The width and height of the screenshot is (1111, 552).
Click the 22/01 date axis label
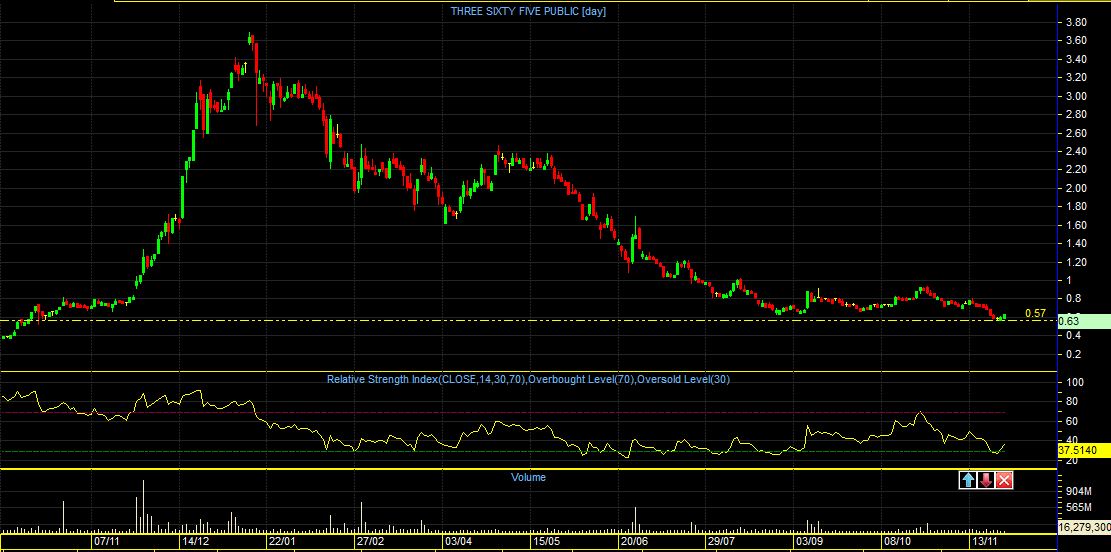coord(281,541)
